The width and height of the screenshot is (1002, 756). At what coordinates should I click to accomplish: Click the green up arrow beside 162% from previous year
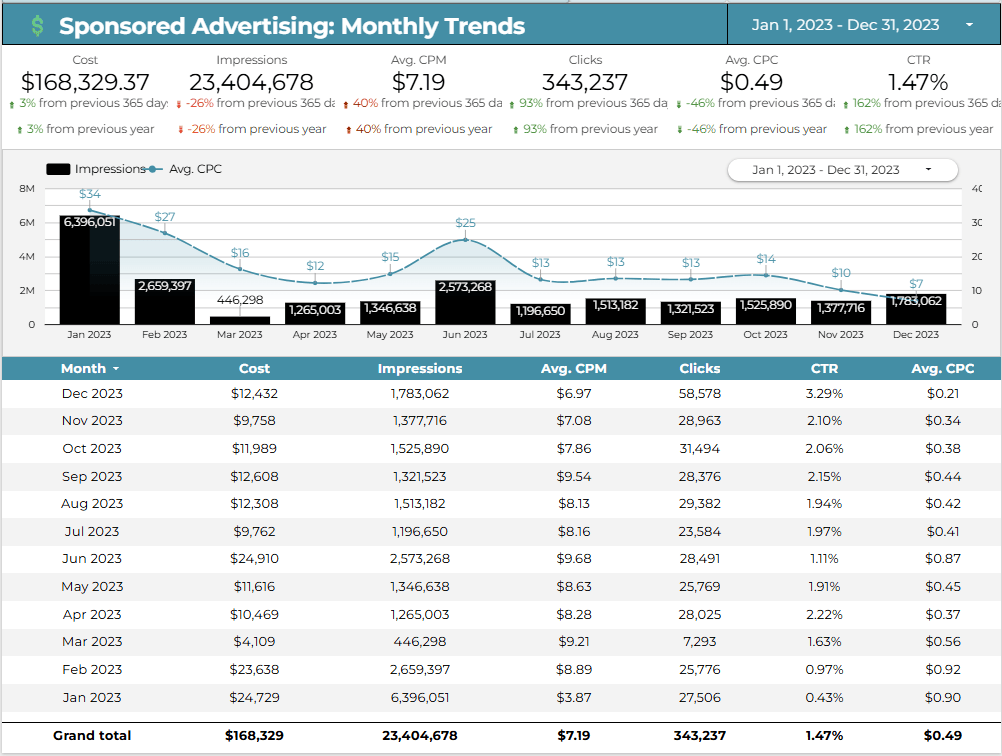pyautogui.click(x=847, y=130)
